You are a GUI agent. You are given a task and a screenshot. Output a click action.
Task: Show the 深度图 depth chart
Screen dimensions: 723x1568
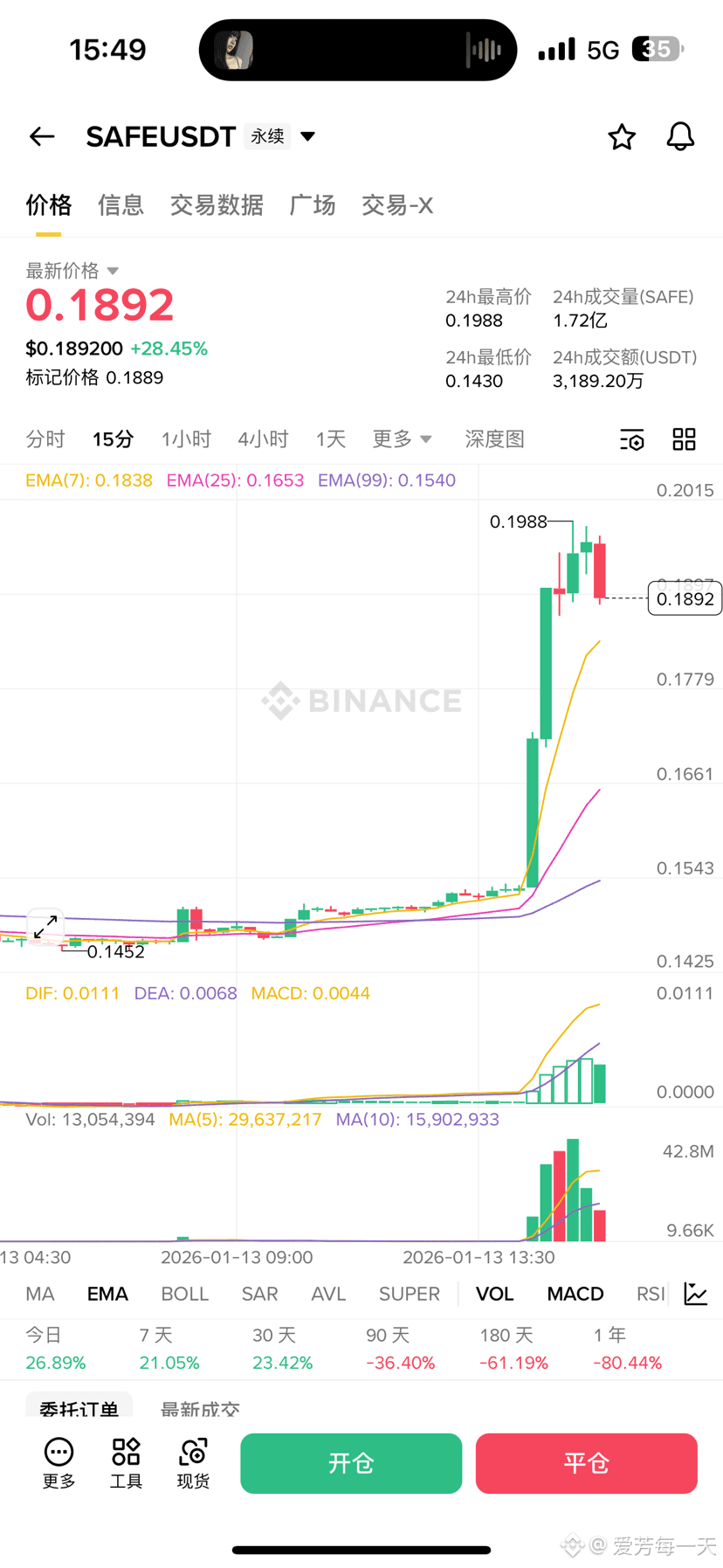click(x=494, y=439)
